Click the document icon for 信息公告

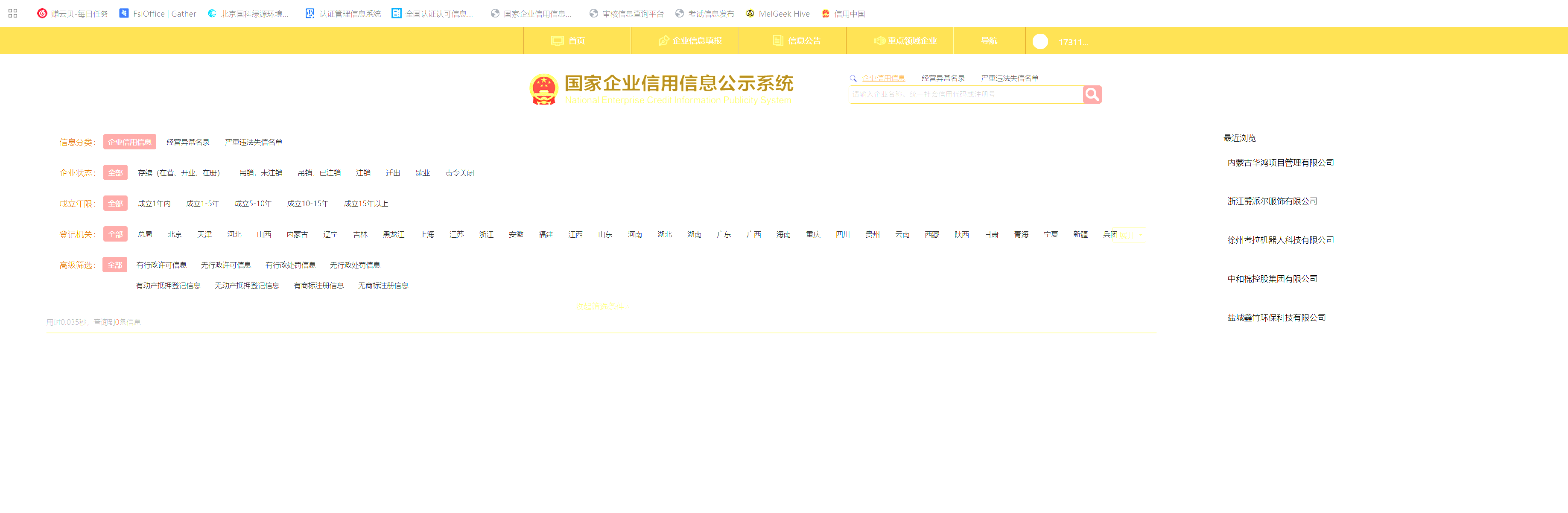(777, 41)
